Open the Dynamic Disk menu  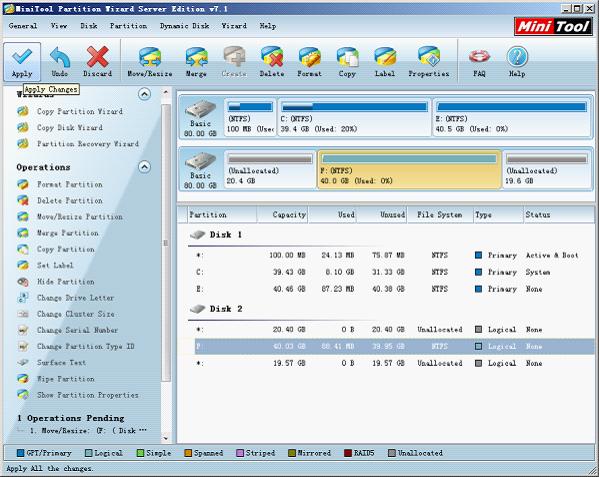pyautogui.click(x=185, y=26)
